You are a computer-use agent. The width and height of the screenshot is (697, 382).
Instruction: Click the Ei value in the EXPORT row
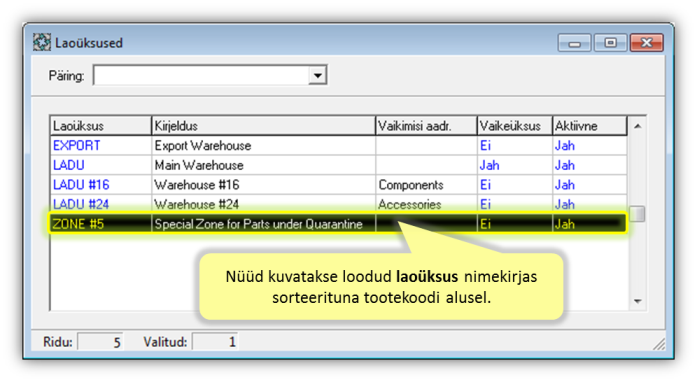pyautogui.click(x=485, y=146)
